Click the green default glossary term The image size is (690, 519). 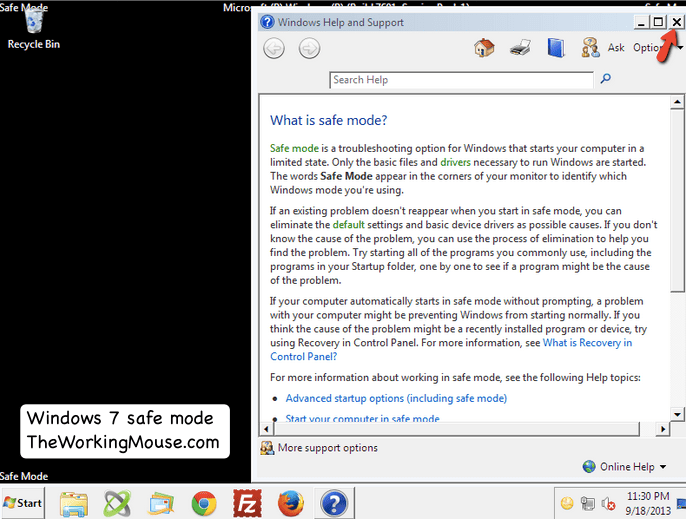[348, 225]
